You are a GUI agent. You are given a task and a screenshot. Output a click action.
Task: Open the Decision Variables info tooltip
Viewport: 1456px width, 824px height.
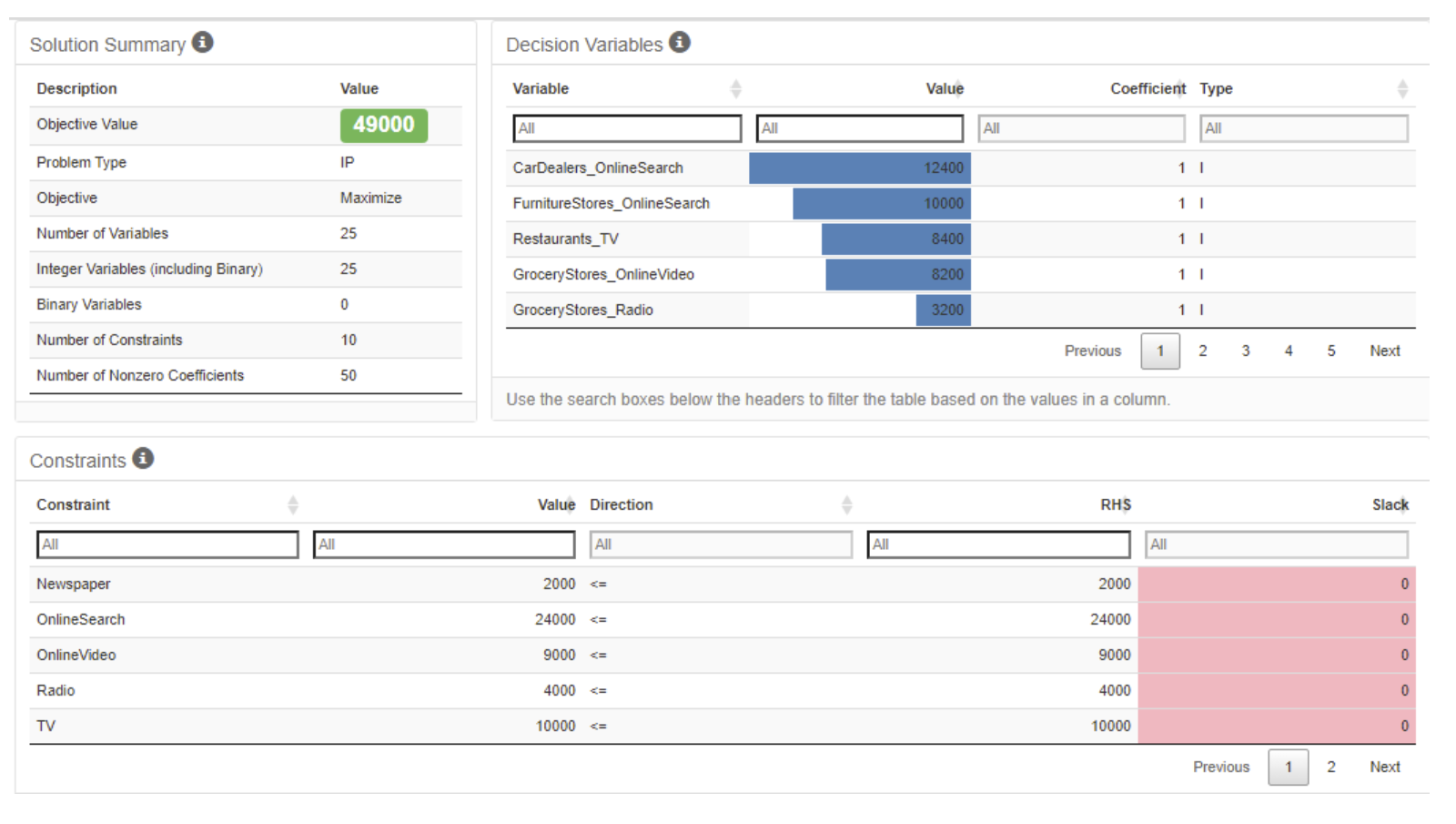[679, 42]
